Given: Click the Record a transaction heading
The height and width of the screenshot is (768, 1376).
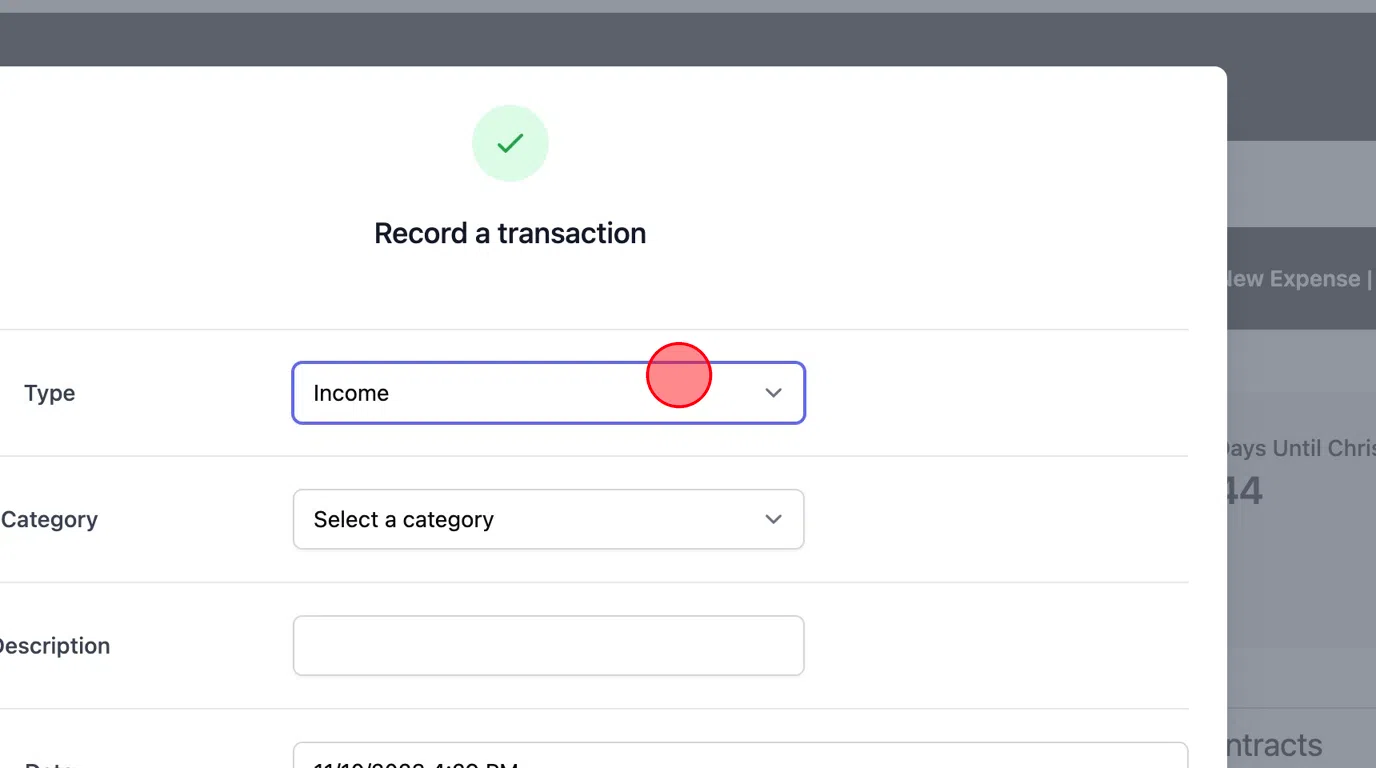Looking at the screenshot, I should point(510,233).
